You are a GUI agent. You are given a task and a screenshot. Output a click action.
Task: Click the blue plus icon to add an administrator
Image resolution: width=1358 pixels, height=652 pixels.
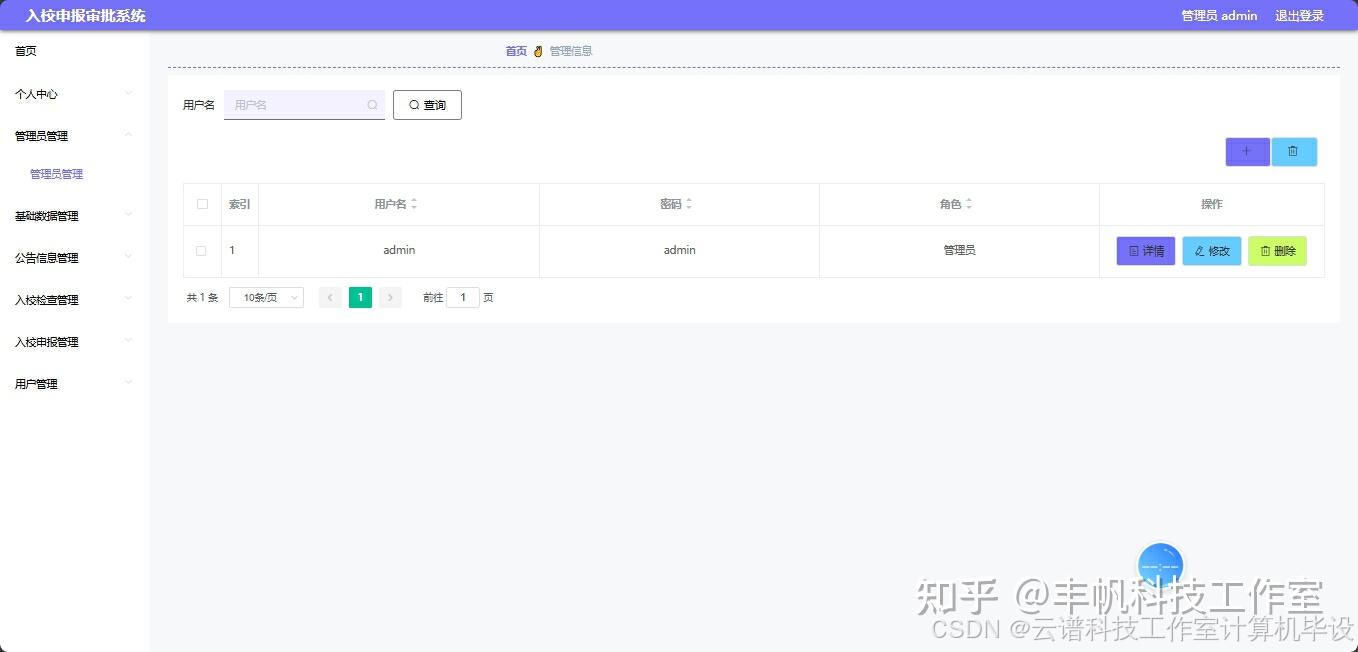pyautogui.click(x=1246, y=151)
